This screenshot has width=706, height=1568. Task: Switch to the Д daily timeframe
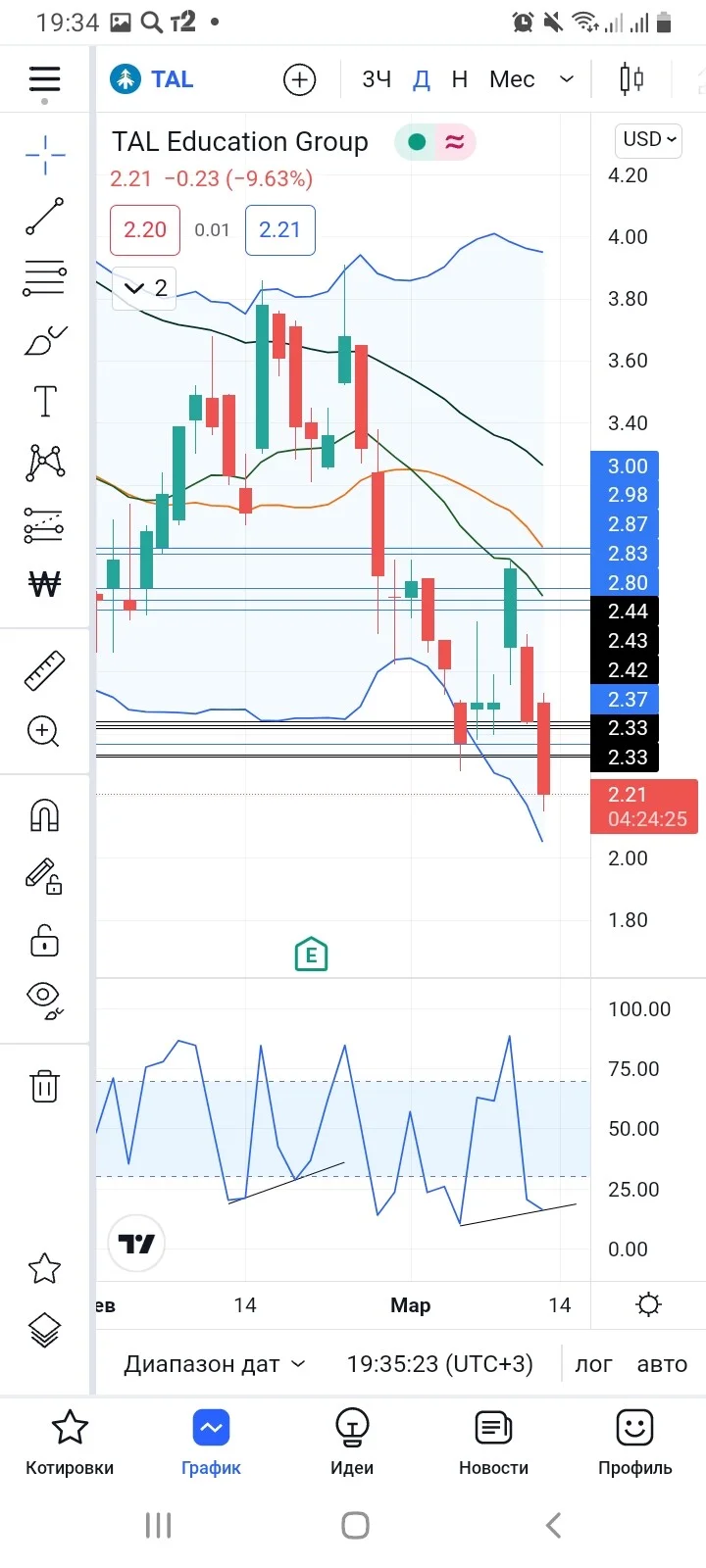(x=421, y=79)
